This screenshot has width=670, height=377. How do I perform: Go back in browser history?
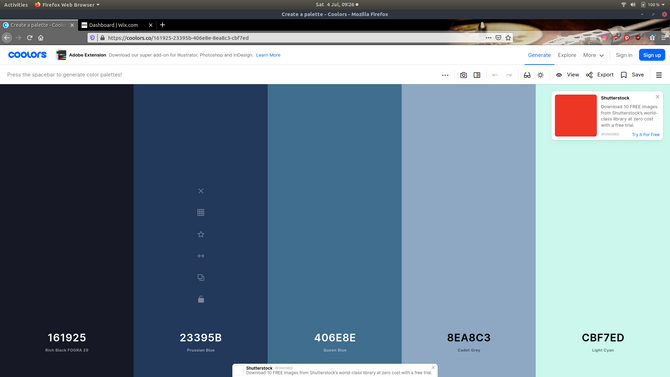tap(7, 38)
